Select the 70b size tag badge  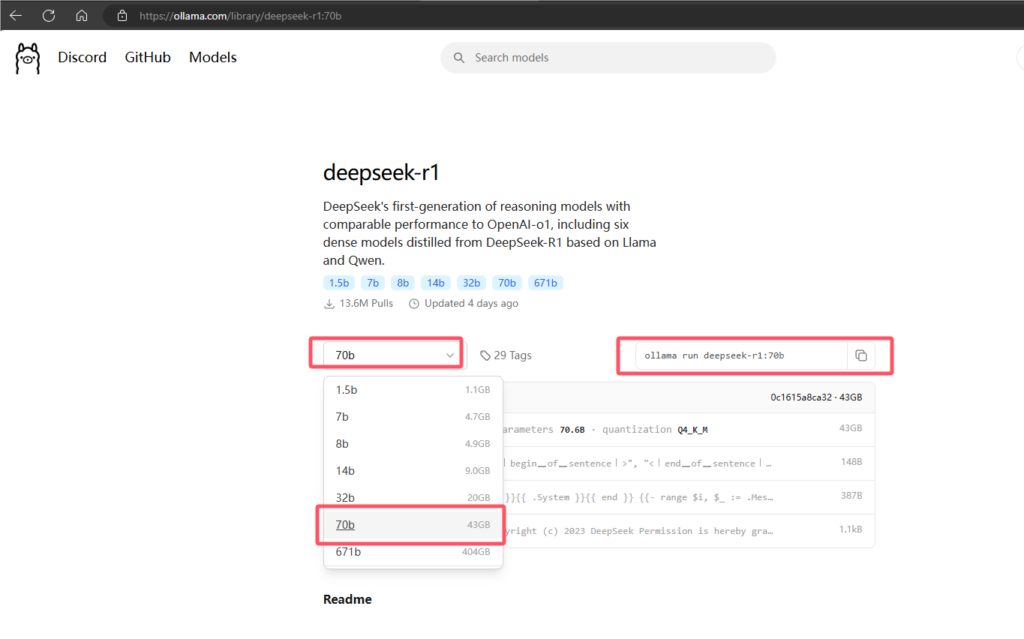point(507,283)
